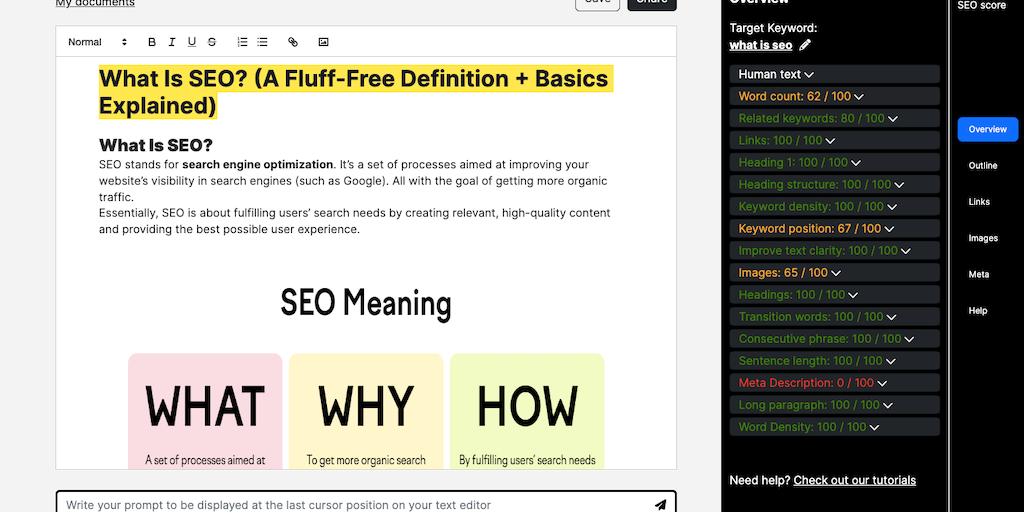Click the 'what is seo' keyword link
Screen dimensions: 1024x512
pos(760,45)
